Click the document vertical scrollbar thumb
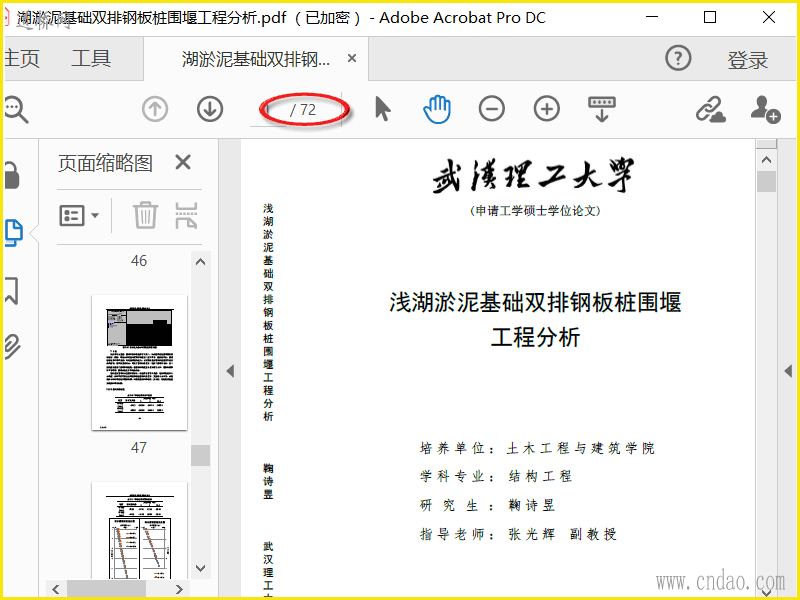The width and height of the screenshot is (800, 600). click(x=766, y=182)
